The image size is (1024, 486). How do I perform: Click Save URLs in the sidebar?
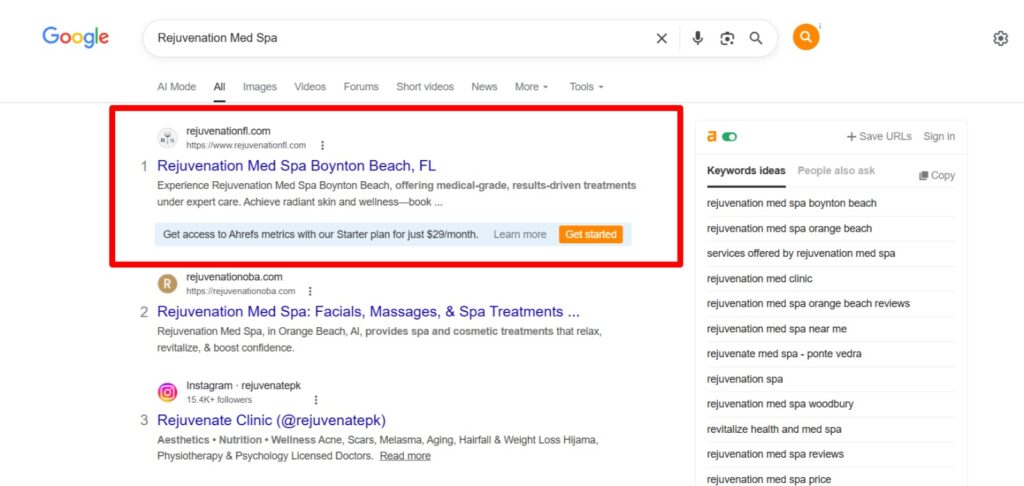879,137
